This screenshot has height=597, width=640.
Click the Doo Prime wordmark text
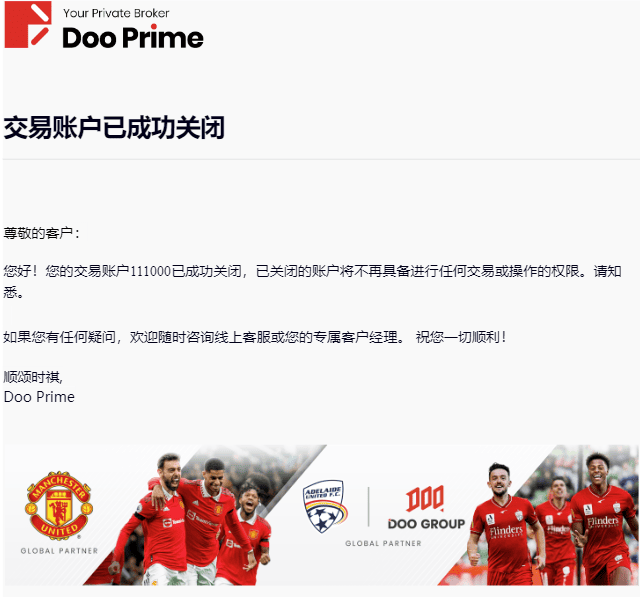[133, 38]
